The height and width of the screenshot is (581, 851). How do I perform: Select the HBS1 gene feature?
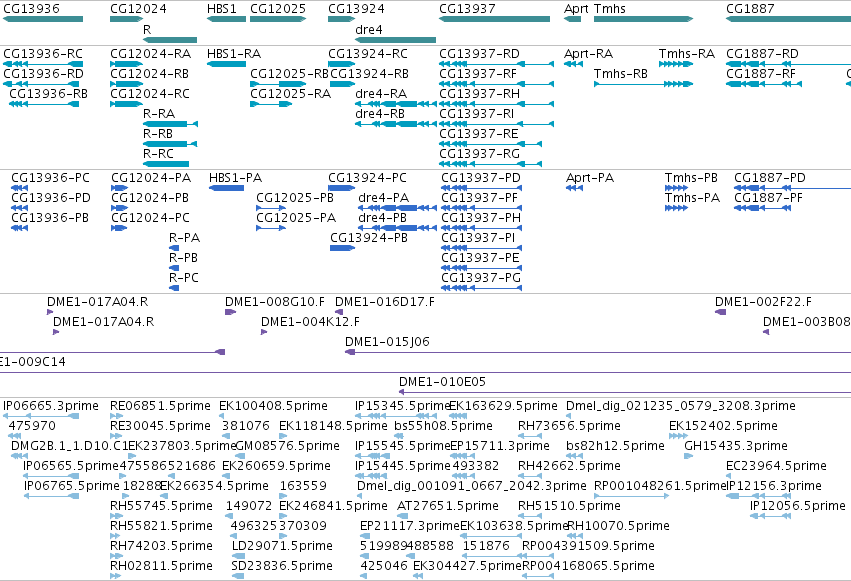pyautogui.click(x=226, y=19)
